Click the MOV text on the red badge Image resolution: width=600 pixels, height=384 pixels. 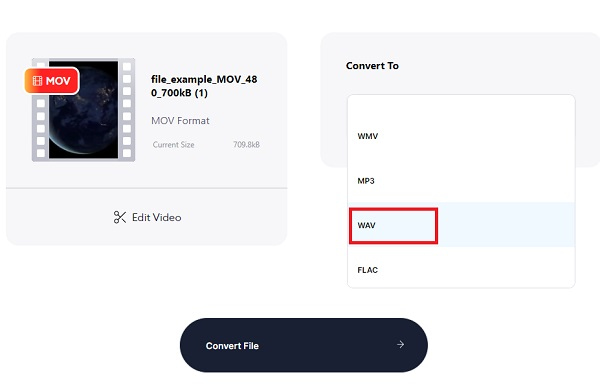point(58,81)
